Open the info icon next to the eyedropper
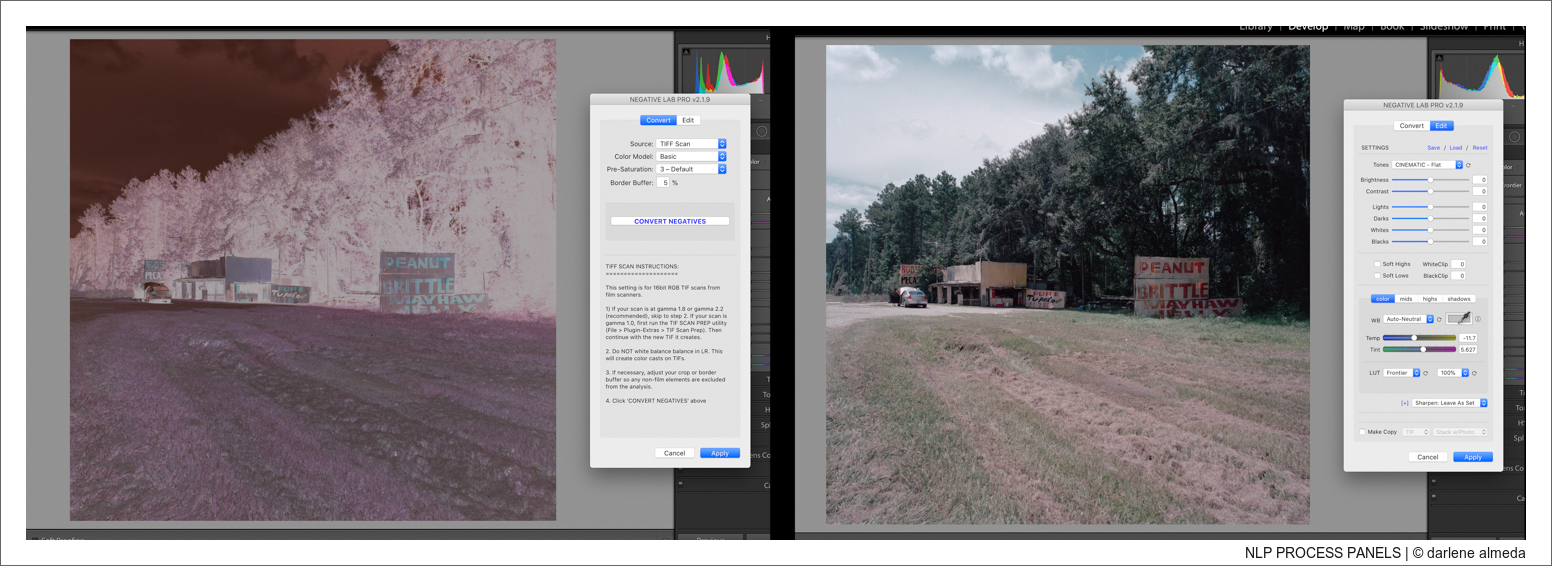1552x566 pixels. [1478, 319]
